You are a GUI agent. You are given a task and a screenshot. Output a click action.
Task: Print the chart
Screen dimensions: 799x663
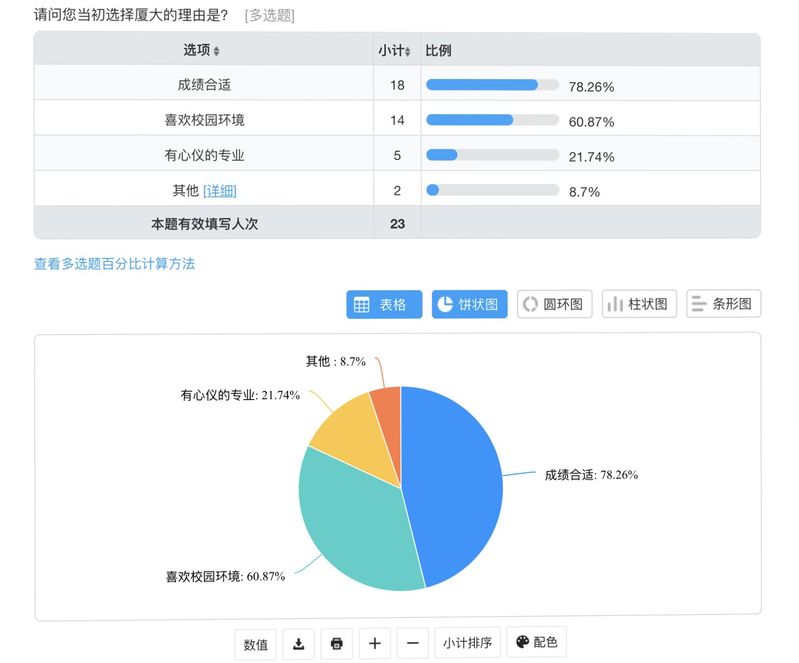click(x=337, y=643)
